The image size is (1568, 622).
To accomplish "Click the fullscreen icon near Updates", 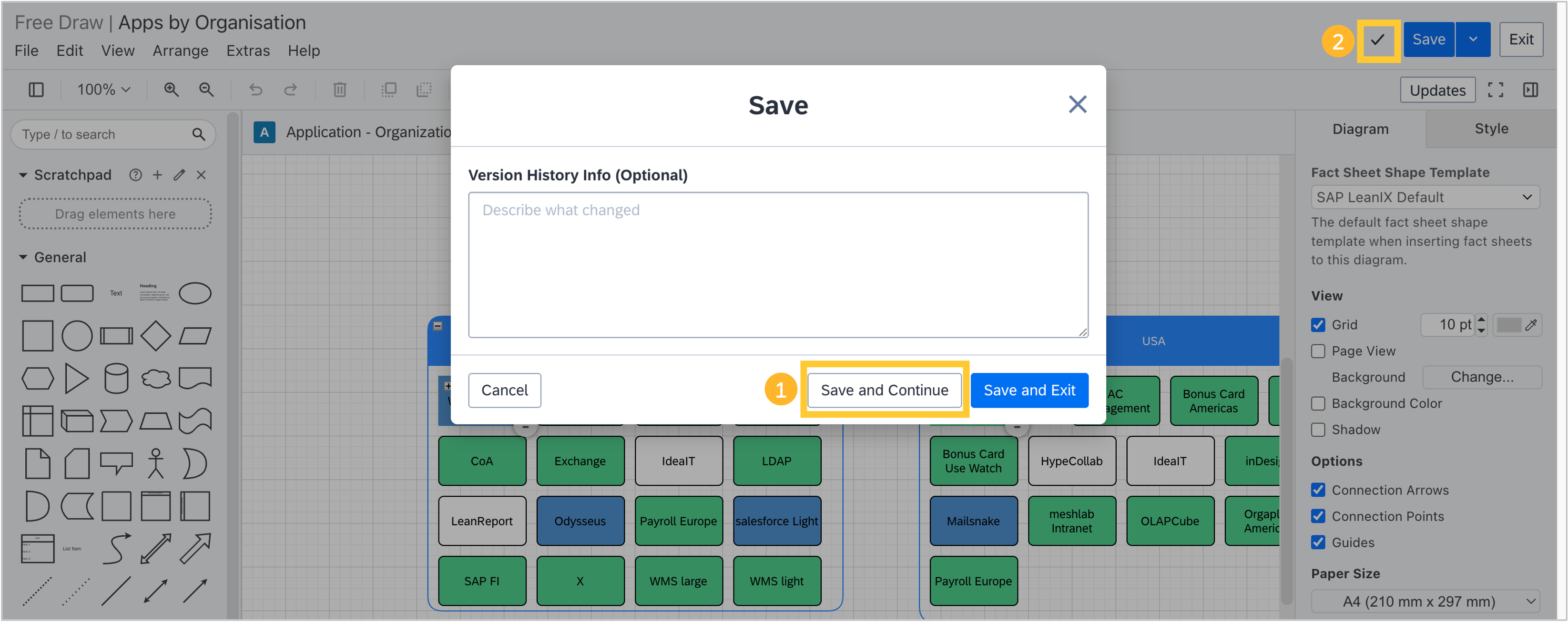I will tap(1495, 90).
